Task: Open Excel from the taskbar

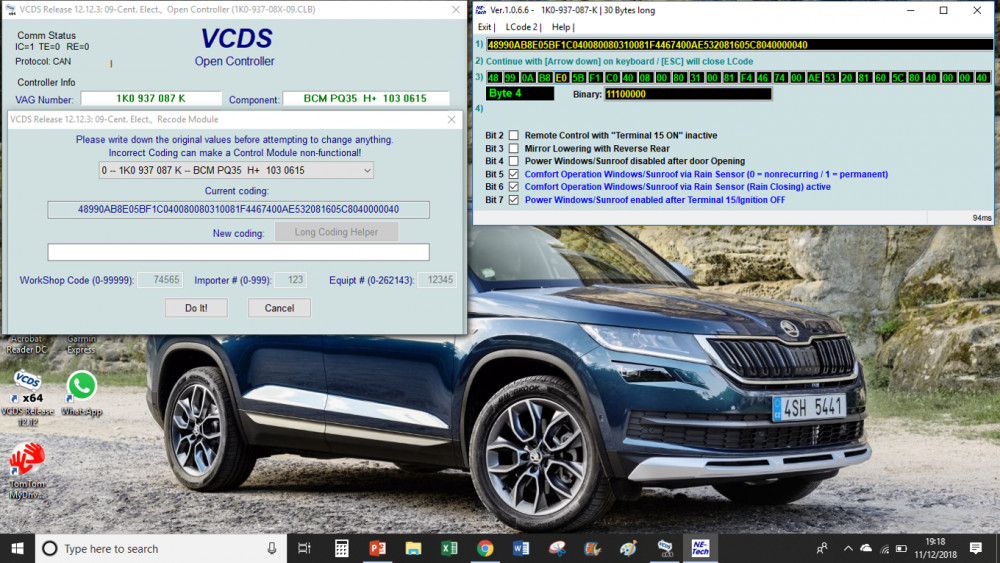Action: 449,548
